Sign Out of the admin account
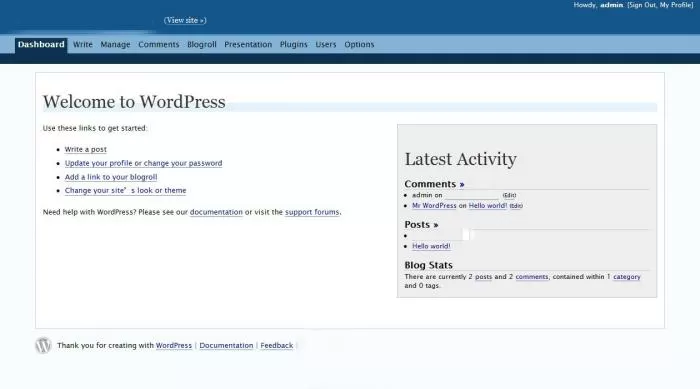This screenshot has height=389, width=700. click(642, 5)
